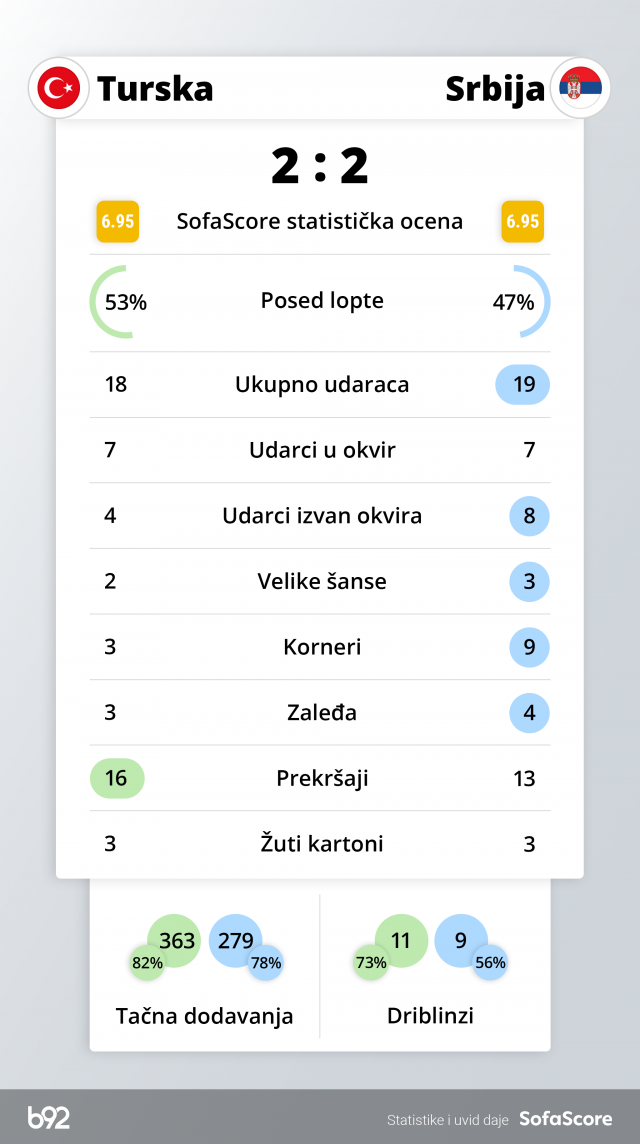This screenshot has height=1144, width=640.
Task: Click Serbia's 9 corners bubble
Action: pyautogui.click(x=529, y=647)
